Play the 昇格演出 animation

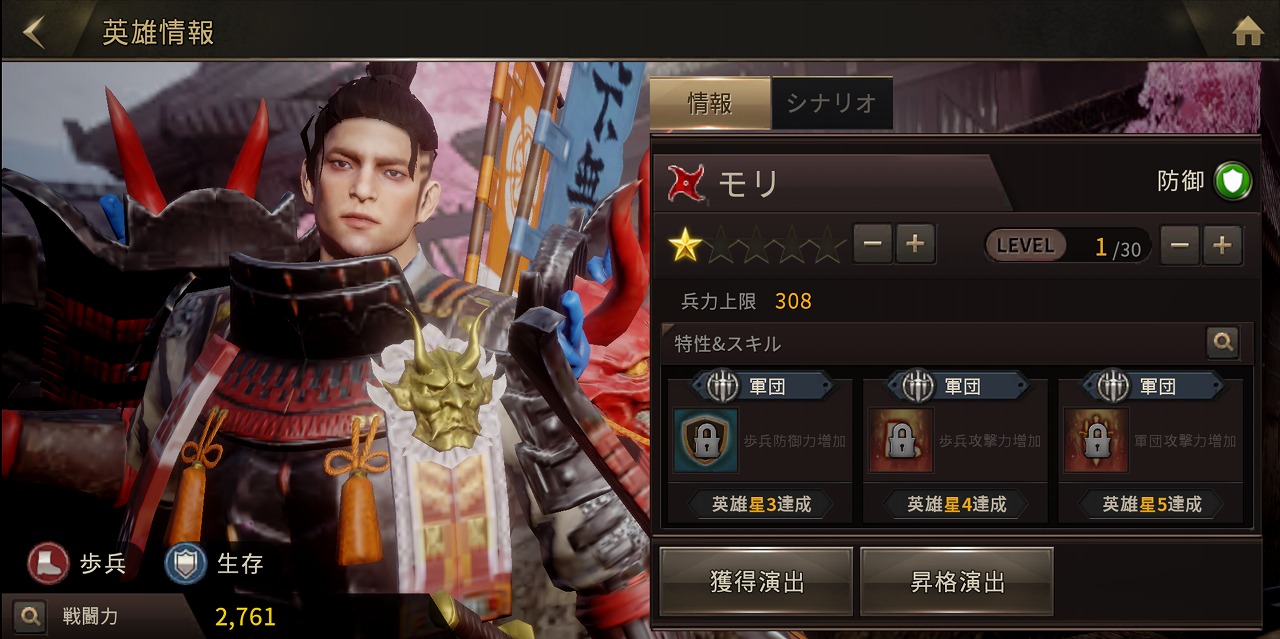coord(957,581)
